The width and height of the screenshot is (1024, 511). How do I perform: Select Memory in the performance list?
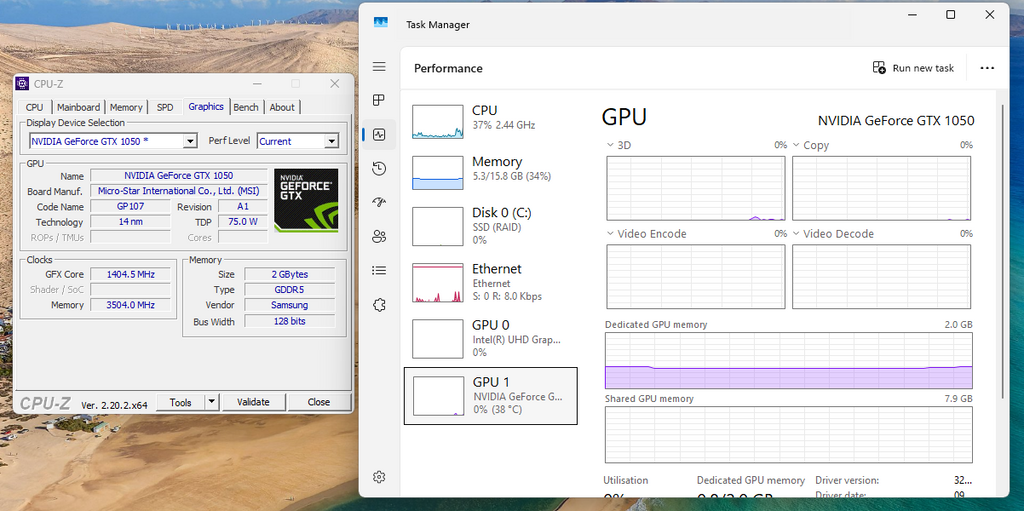click(491, 173)
